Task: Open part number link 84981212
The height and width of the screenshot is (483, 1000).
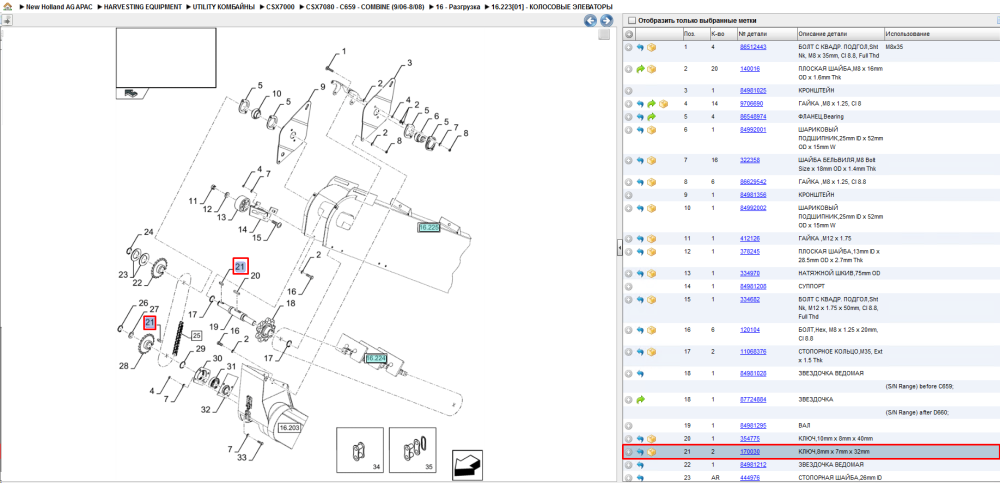Action: tap(753, 464)
